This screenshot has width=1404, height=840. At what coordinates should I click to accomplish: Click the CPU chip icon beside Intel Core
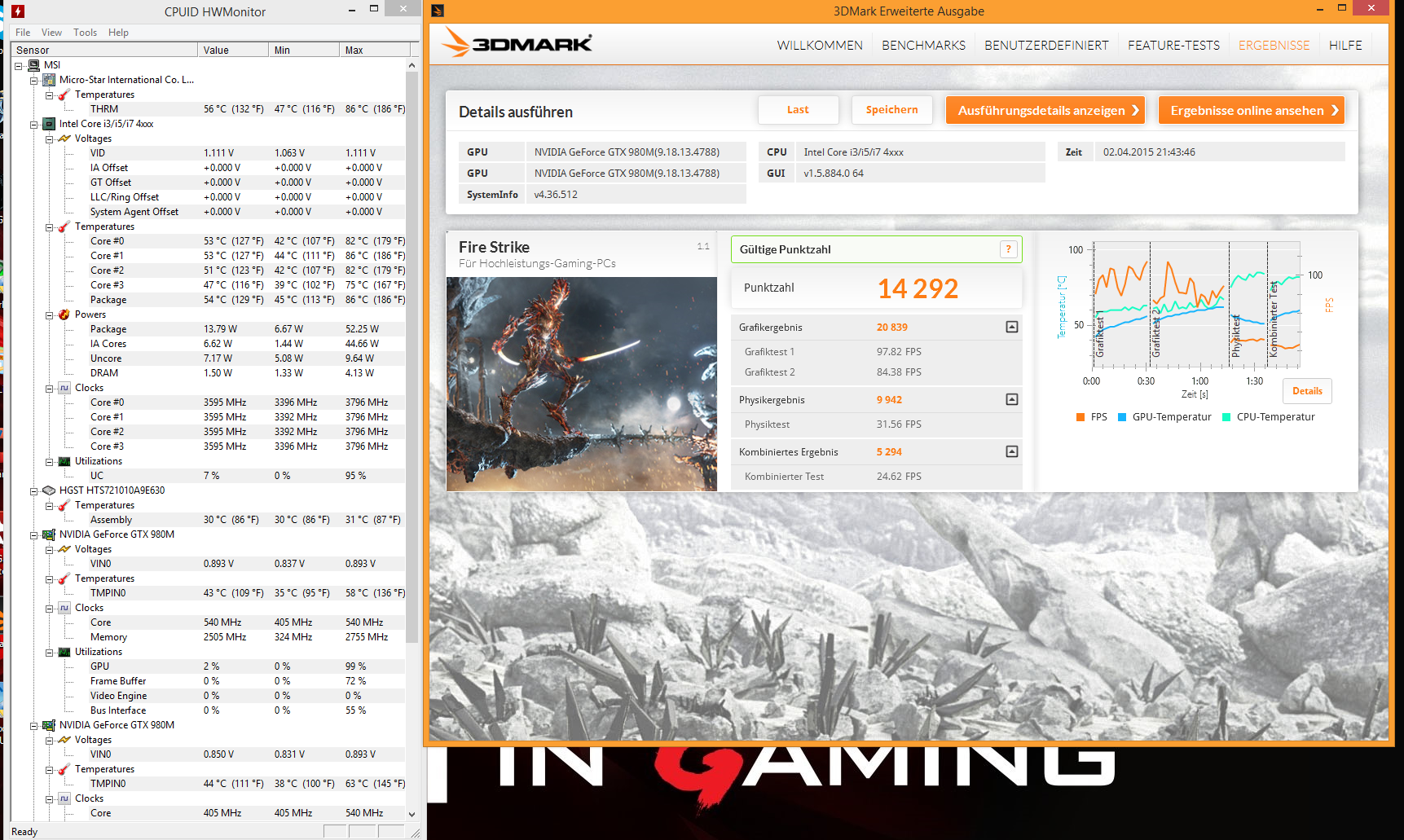tap(49, 124)
